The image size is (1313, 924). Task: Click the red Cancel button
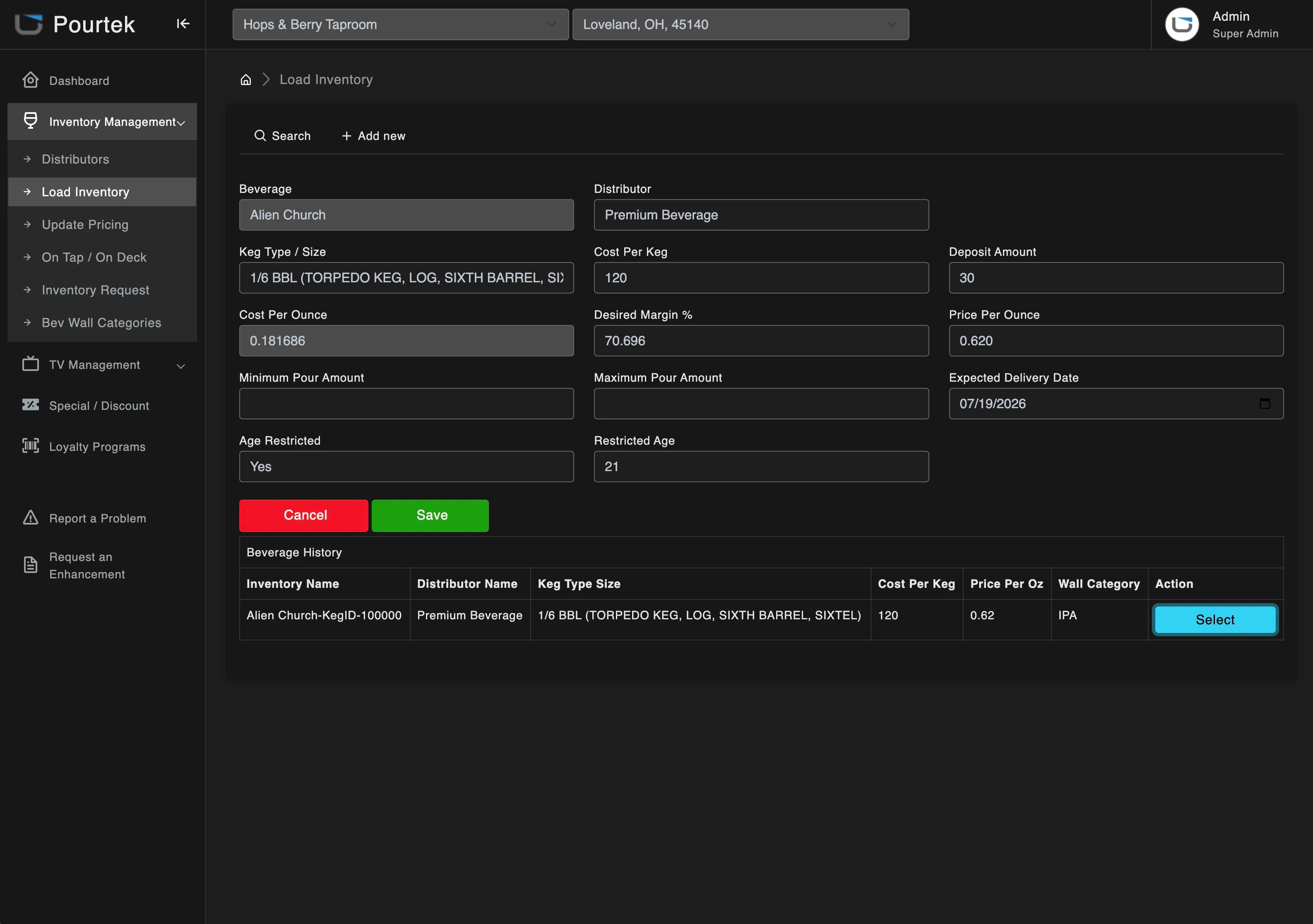click(x=304, y=515)
